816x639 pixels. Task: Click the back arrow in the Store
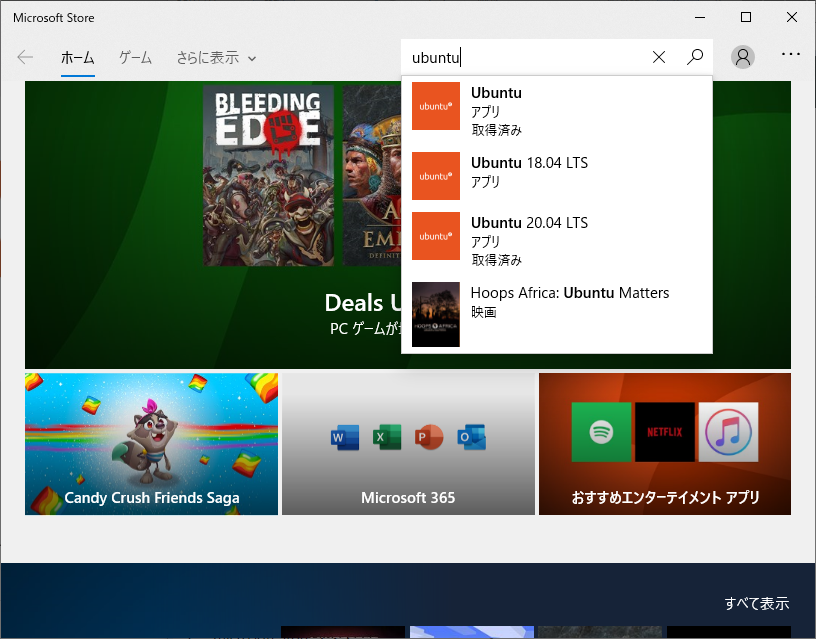coord(25,57)
